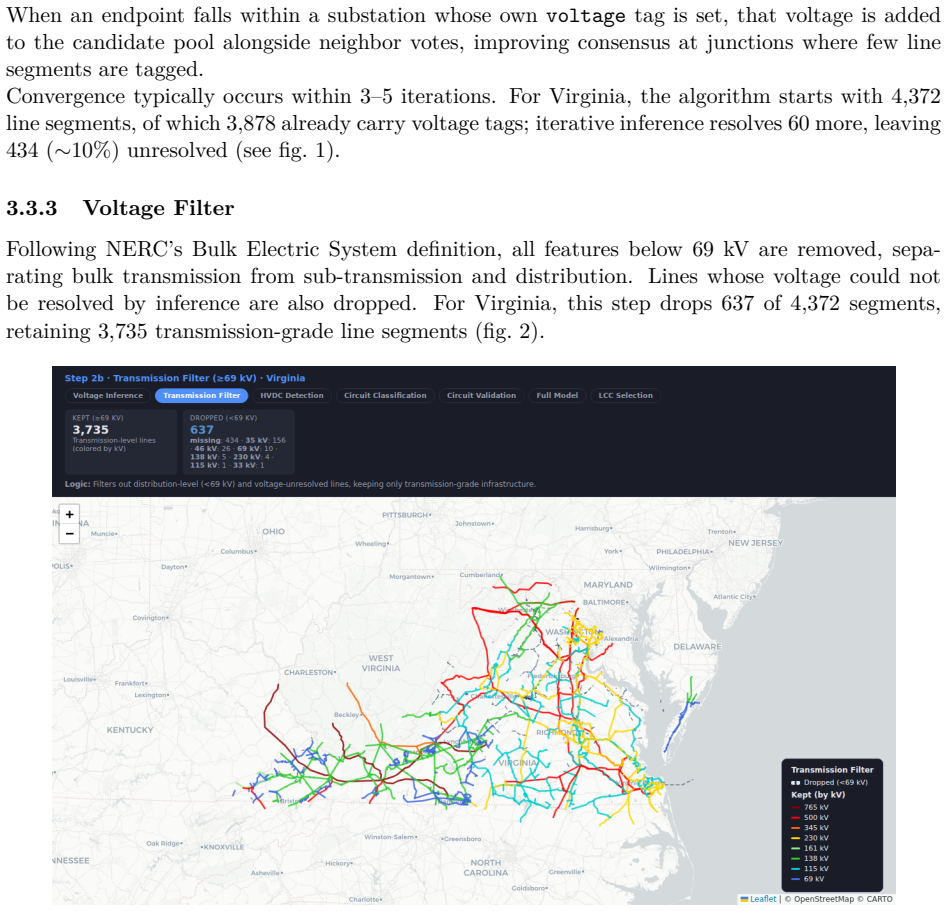The height and width of the screenshot is (911, 947).
Task: Click the 69 kV blue legend swatch
Action: [795, 880]
